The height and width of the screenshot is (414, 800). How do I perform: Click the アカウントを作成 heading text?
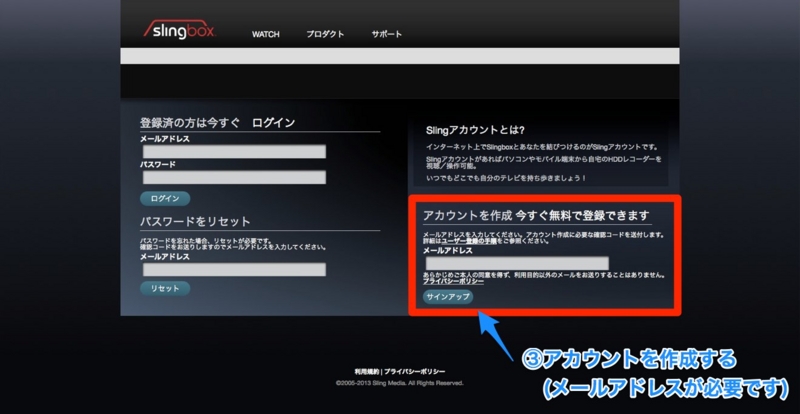click(467, 215)
